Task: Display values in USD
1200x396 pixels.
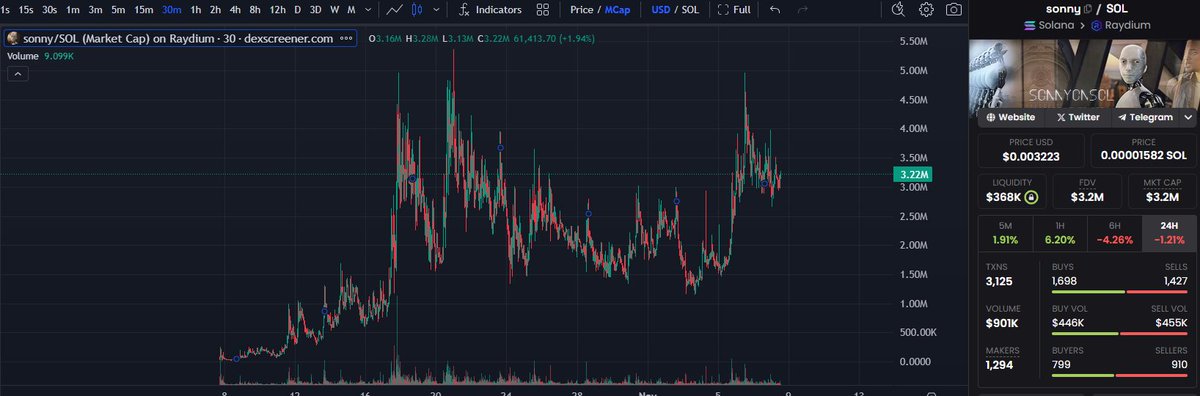Action: tap(661, 9)
